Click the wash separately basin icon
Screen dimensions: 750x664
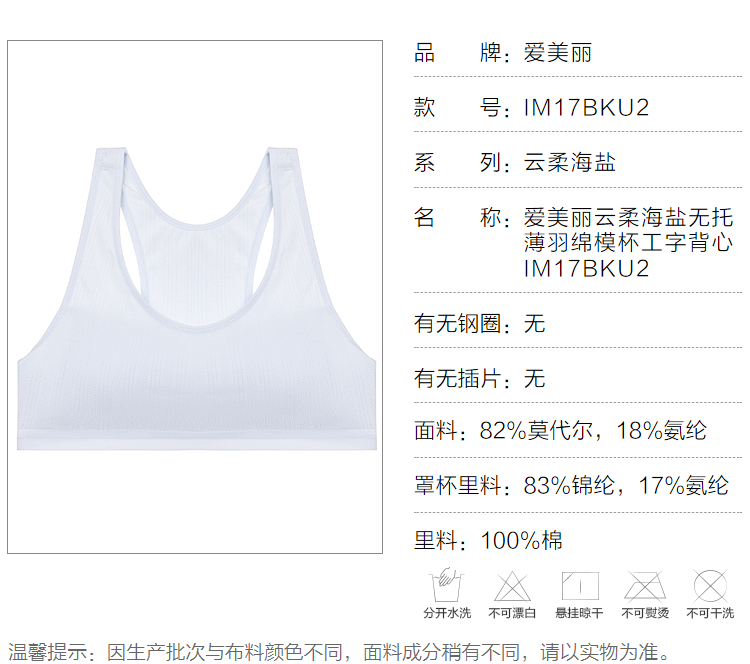click(446, 585)
